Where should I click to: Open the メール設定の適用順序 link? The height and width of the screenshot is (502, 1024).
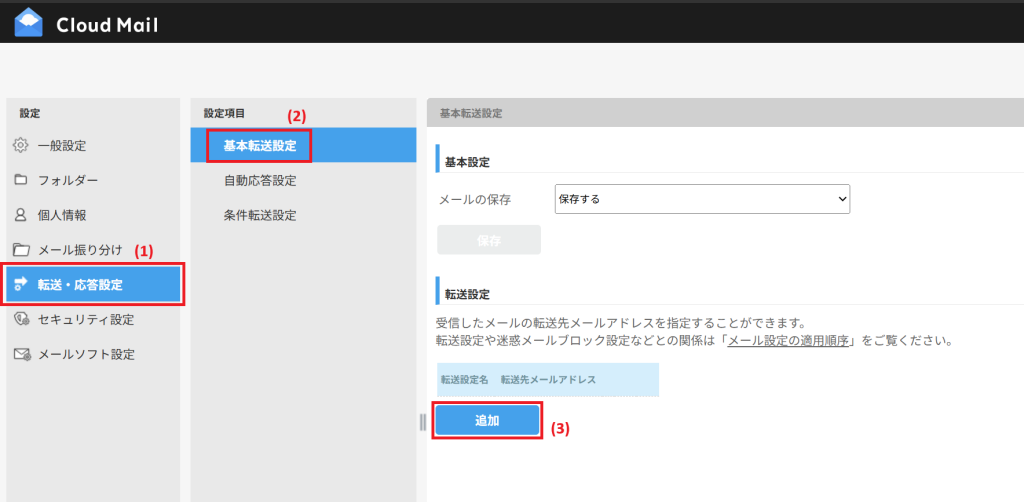point(788,341)
